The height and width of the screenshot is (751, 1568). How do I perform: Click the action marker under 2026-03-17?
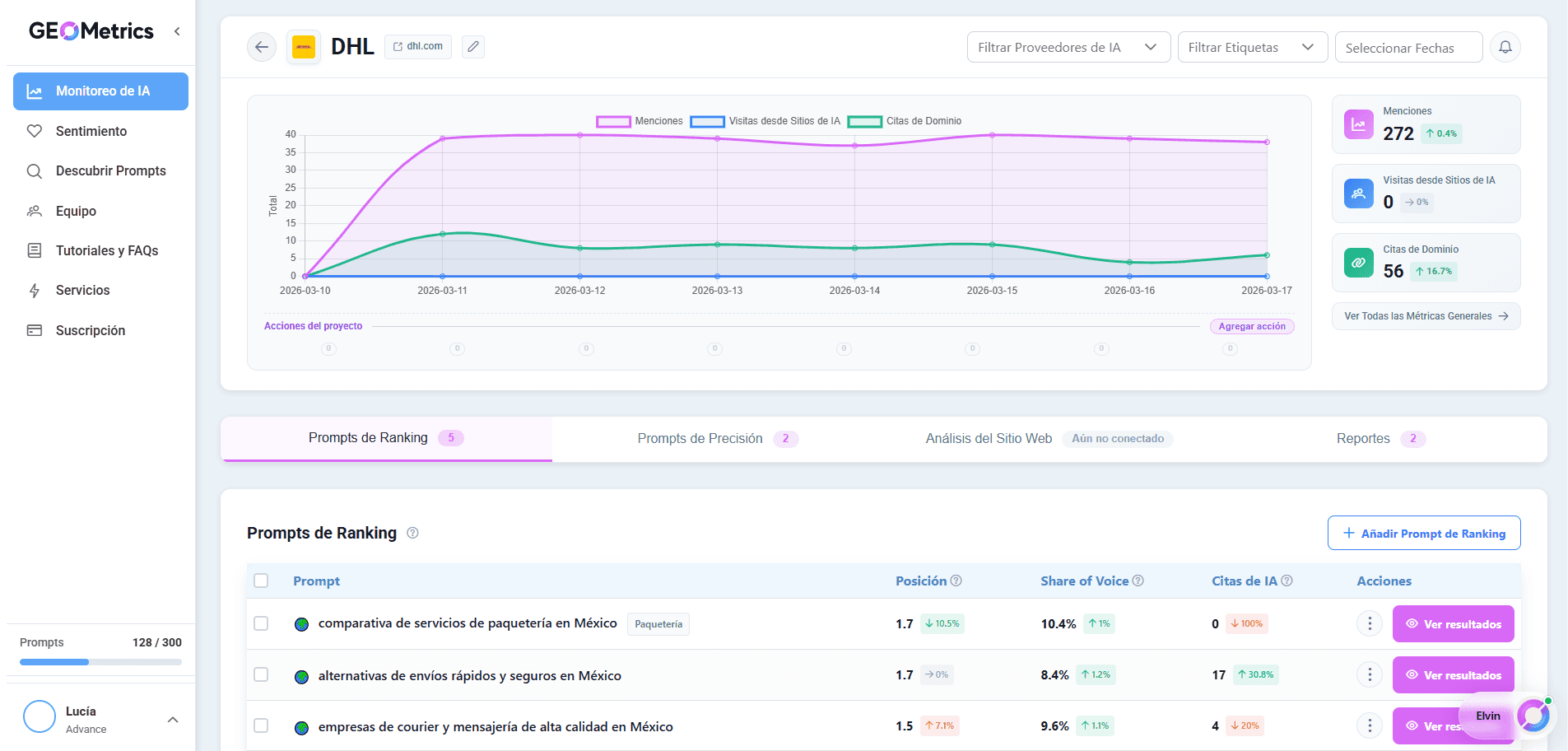point(1230,348)
